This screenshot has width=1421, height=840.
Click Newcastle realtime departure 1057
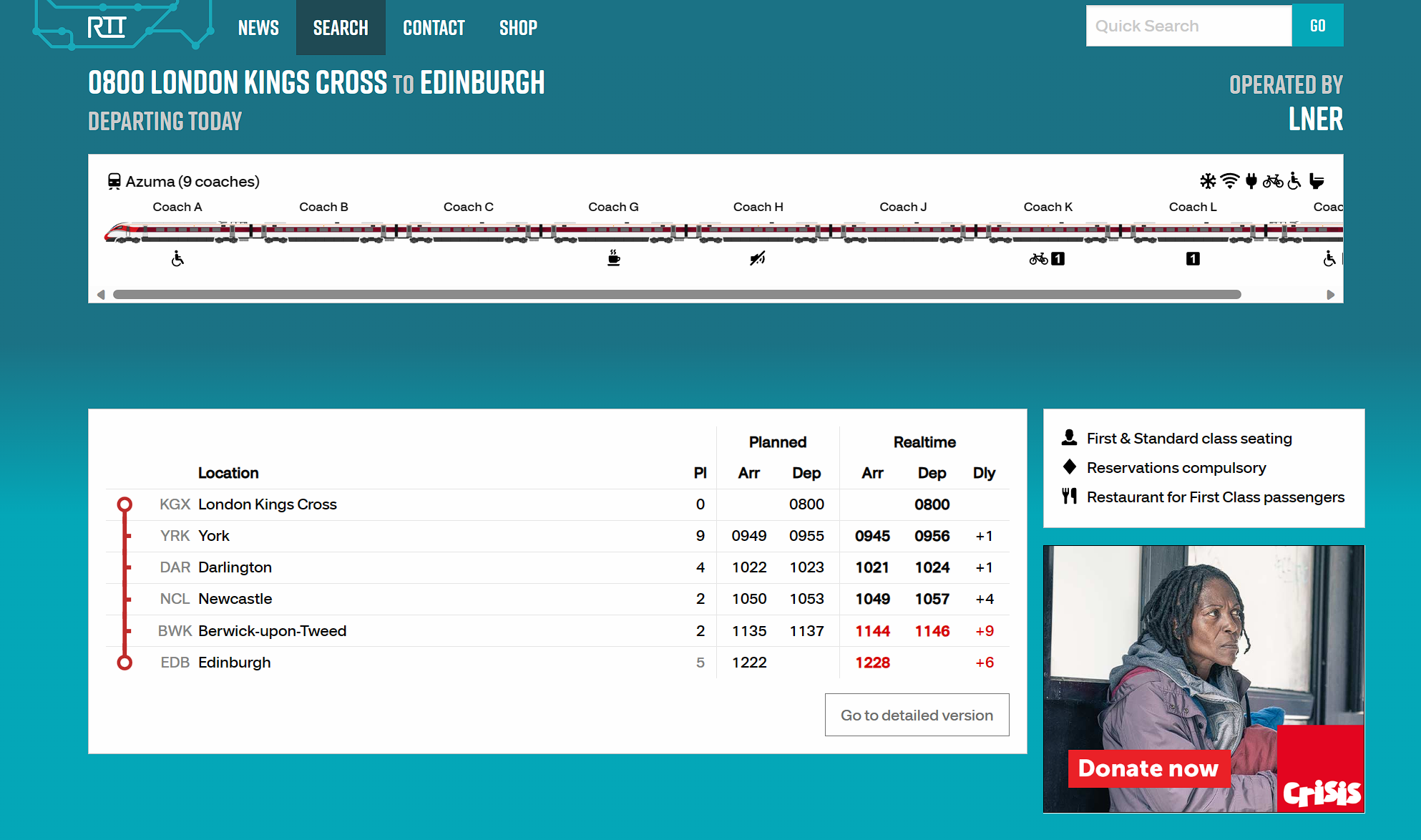point(932,599)
